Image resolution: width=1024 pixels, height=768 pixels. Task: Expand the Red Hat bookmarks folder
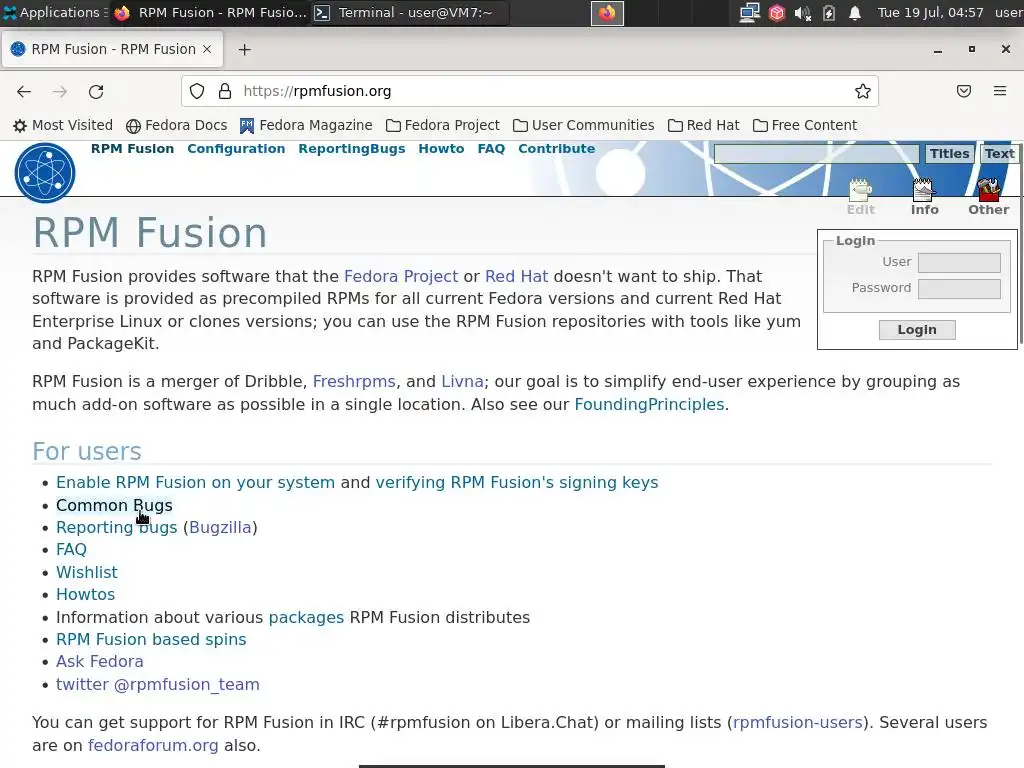(x=703, y=125)
